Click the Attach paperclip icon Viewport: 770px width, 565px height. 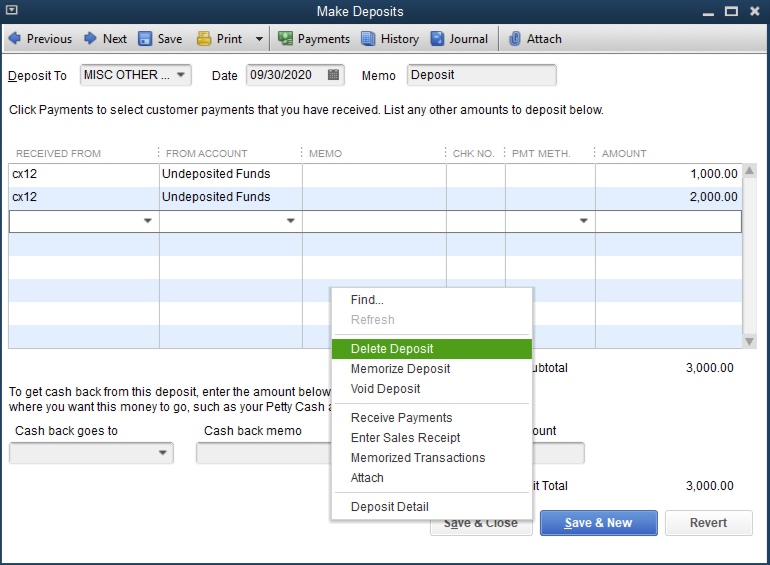tap(515, 39)
